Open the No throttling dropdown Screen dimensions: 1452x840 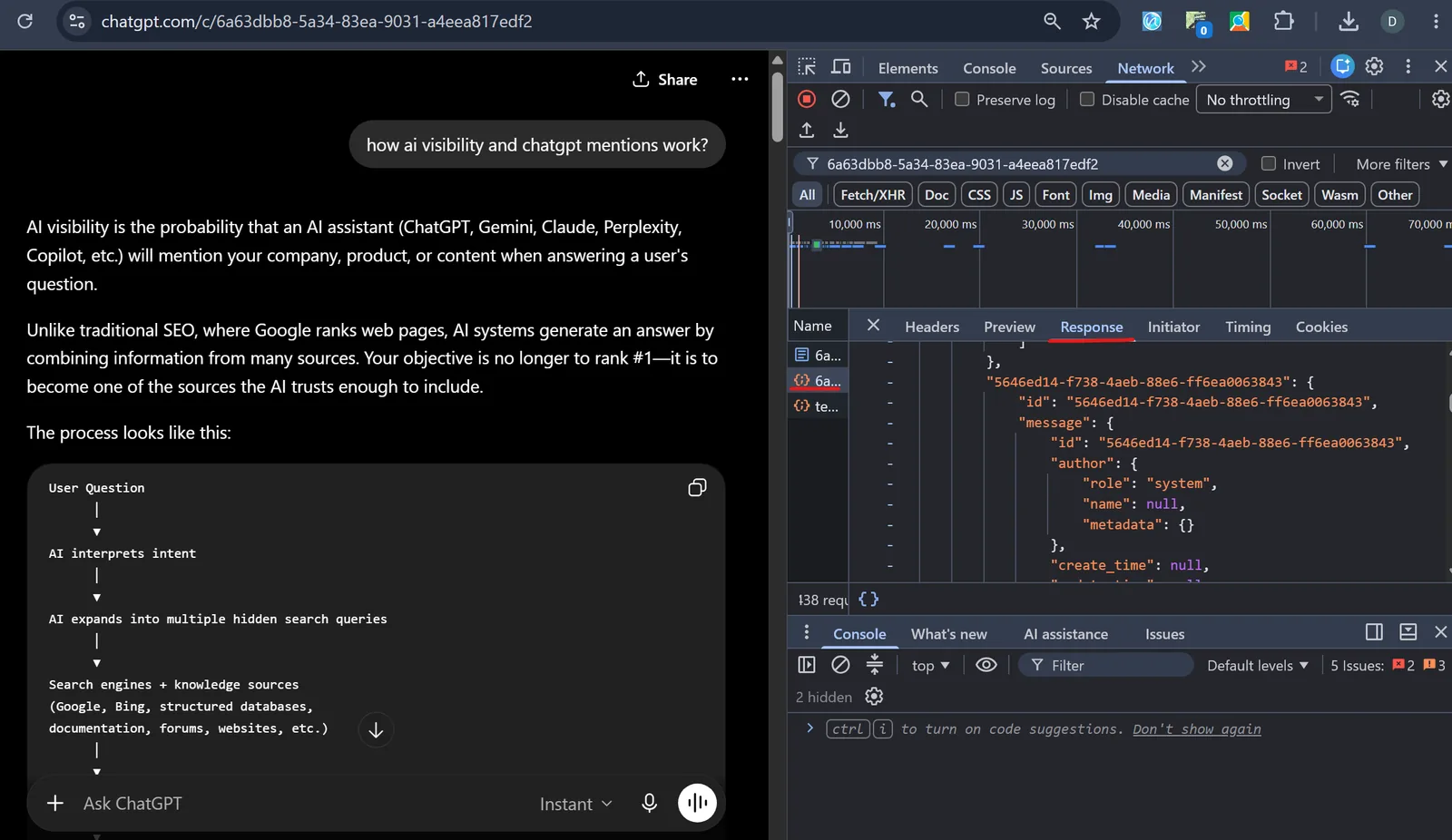tap(1264, 99)
